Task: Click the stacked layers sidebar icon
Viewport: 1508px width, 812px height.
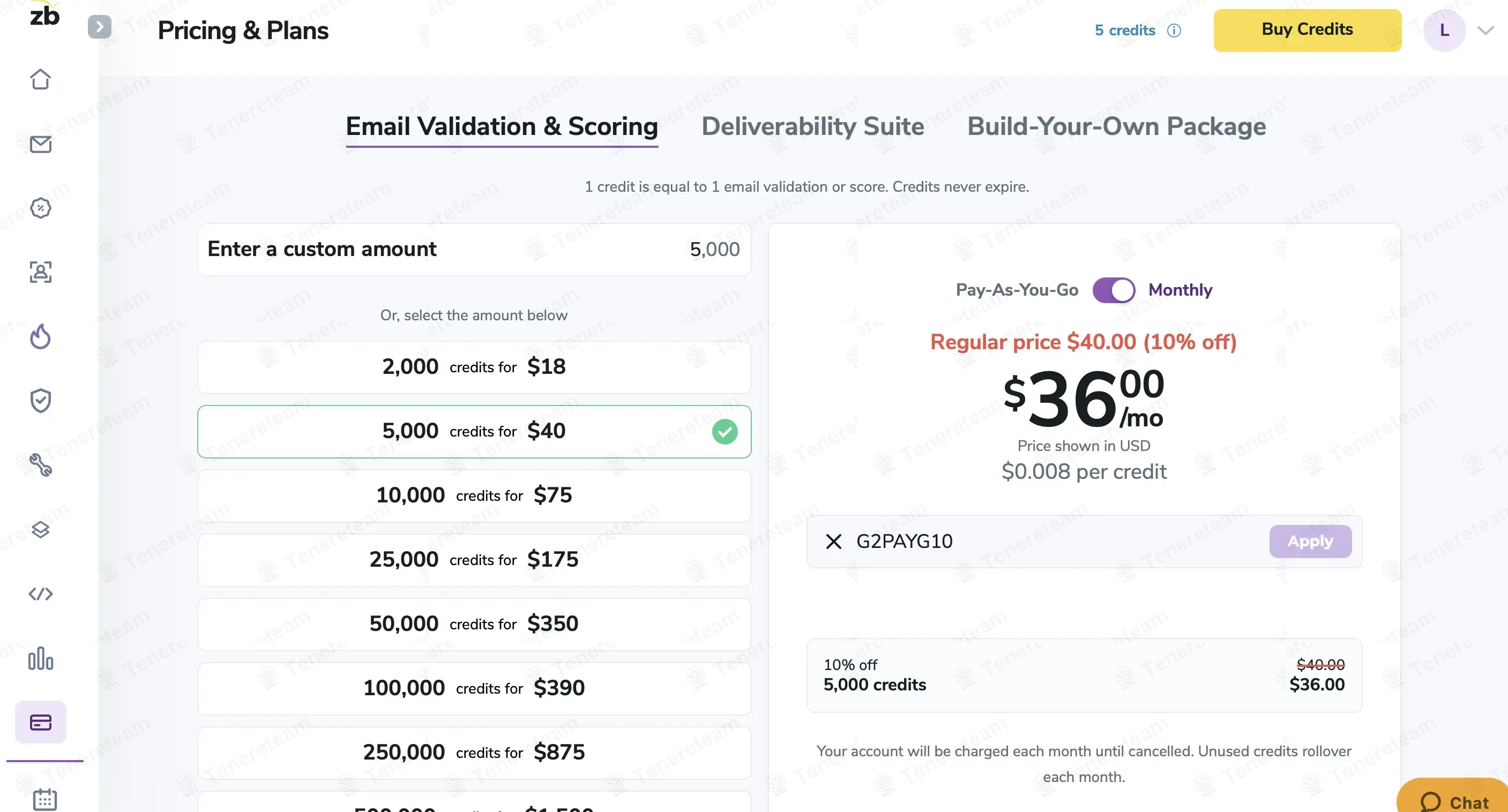Action: pyautogui.click(x=40, y=529)
